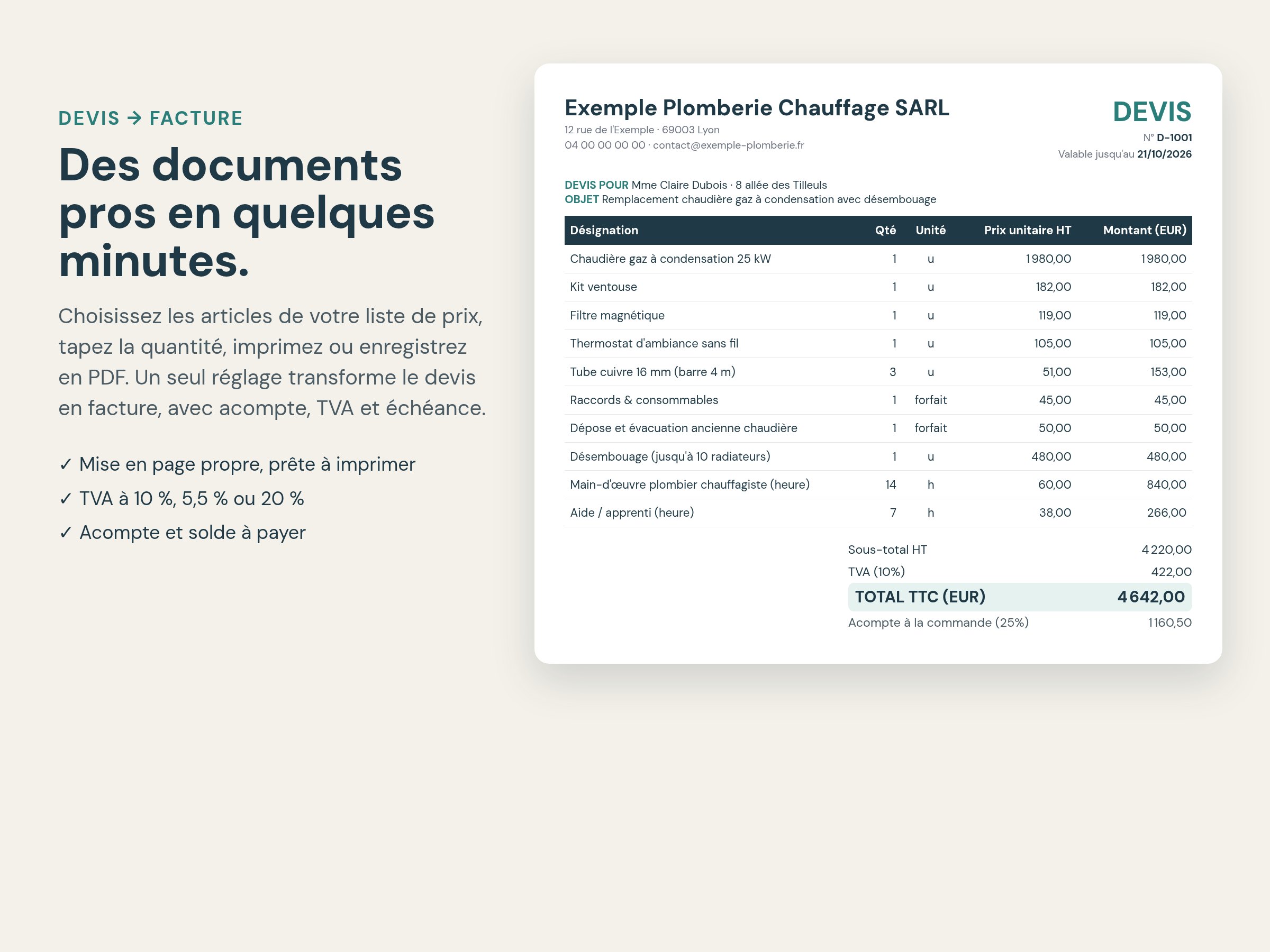Click the arrow between DEVIS and FACTURE

tap(134, 118)
